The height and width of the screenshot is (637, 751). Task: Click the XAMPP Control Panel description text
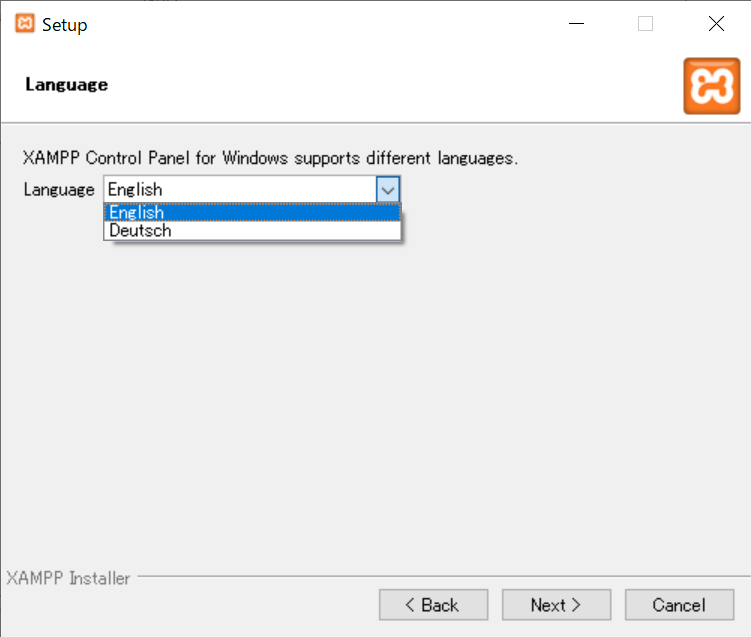[x=270, y=158]
